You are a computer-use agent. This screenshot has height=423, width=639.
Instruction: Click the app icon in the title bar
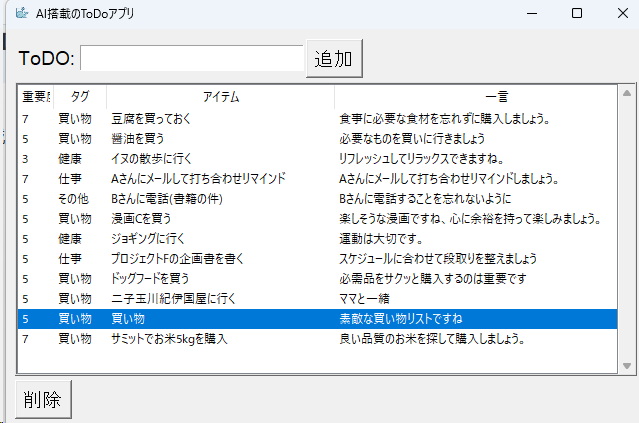(21, 14)
